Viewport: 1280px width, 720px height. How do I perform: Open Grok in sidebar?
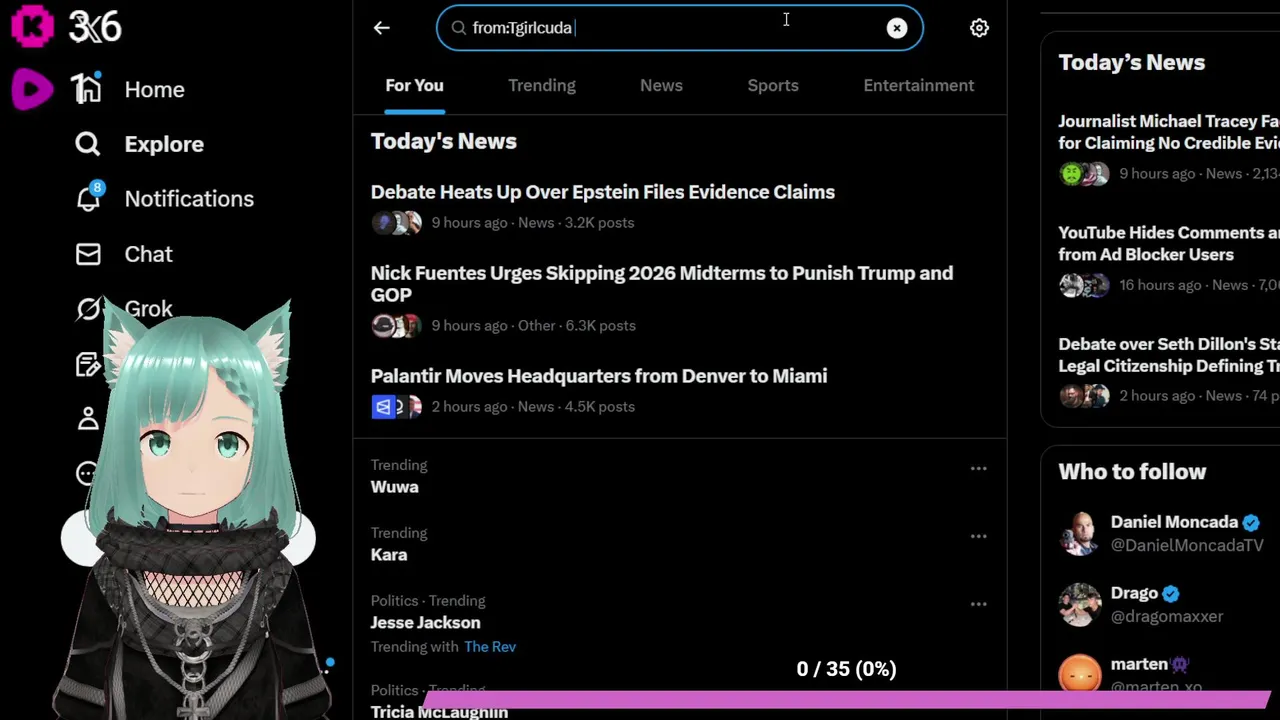click(x=148, y=309)
